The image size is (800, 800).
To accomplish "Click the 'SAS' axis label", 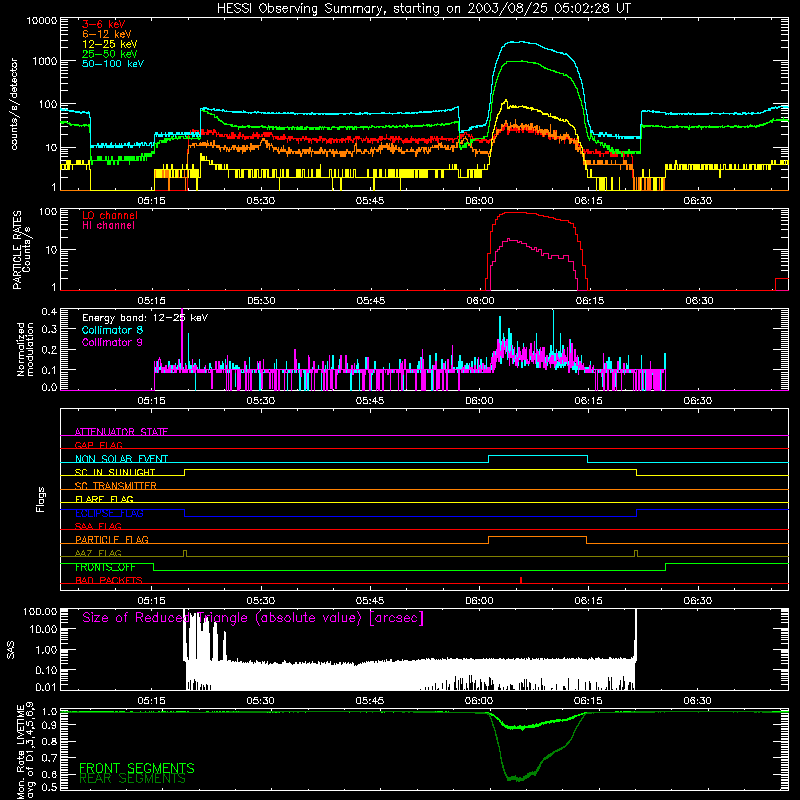I will coord(11,650).
